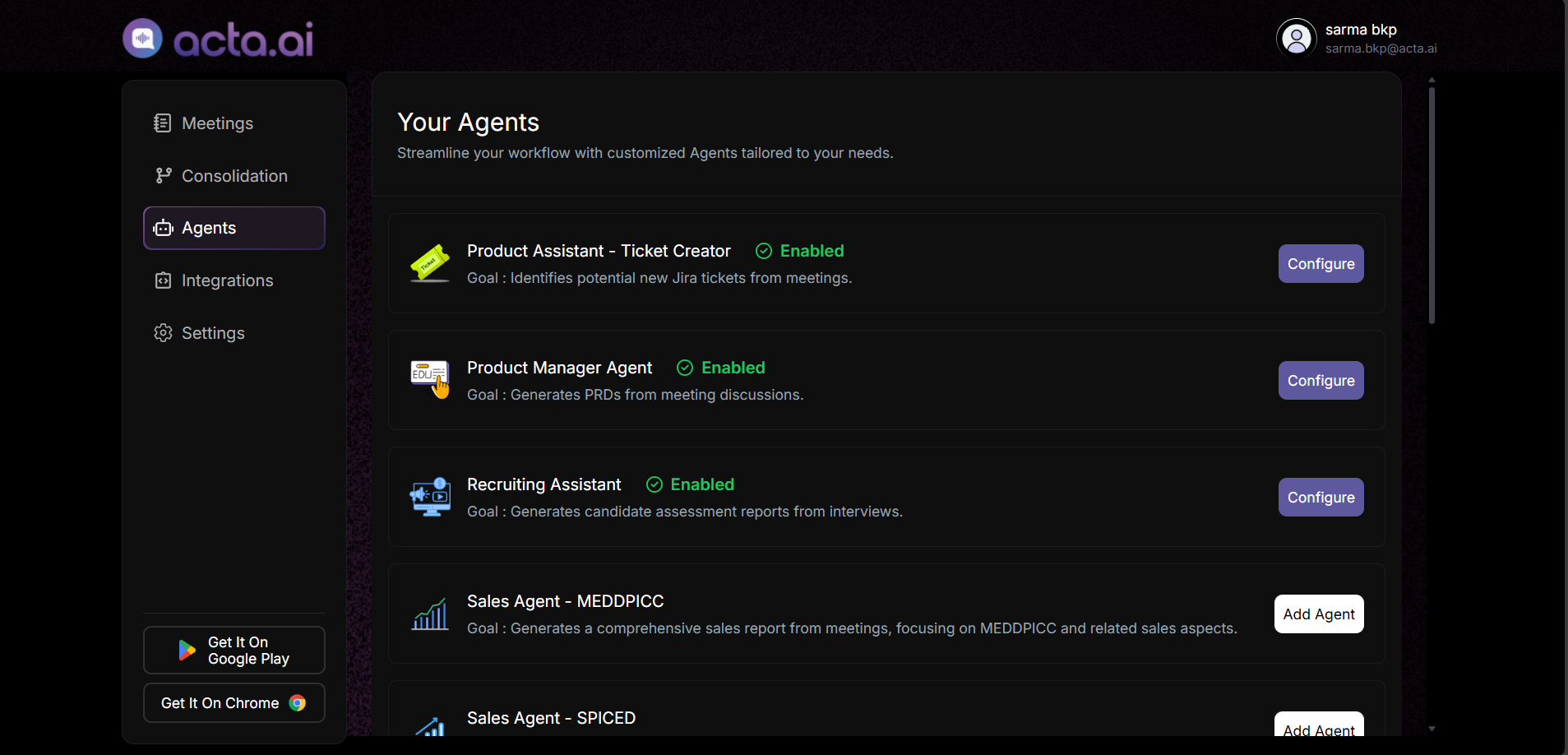Viewport: 1568px width, 755px height.
Task: Click the Consolidation branch icon
Action: pos(163,175)
